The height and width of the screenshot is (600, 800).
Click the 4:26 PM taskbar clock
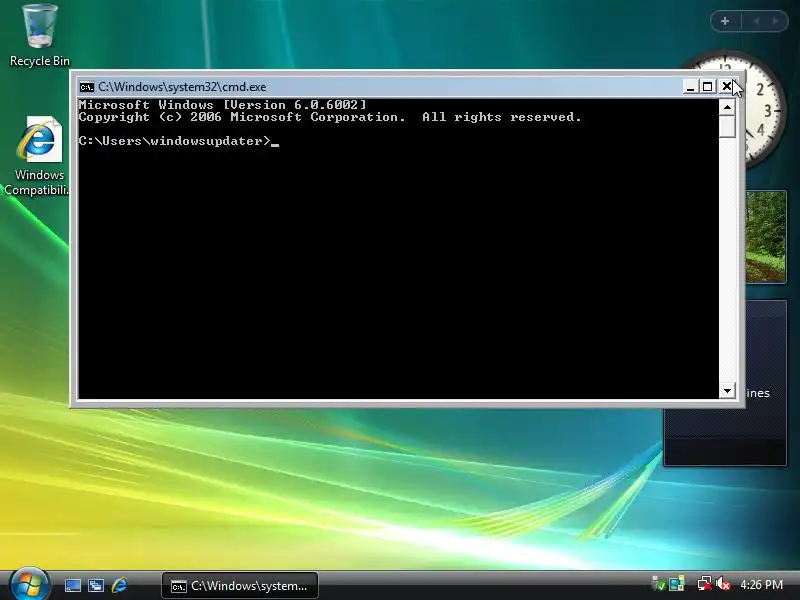coord(761,585)
